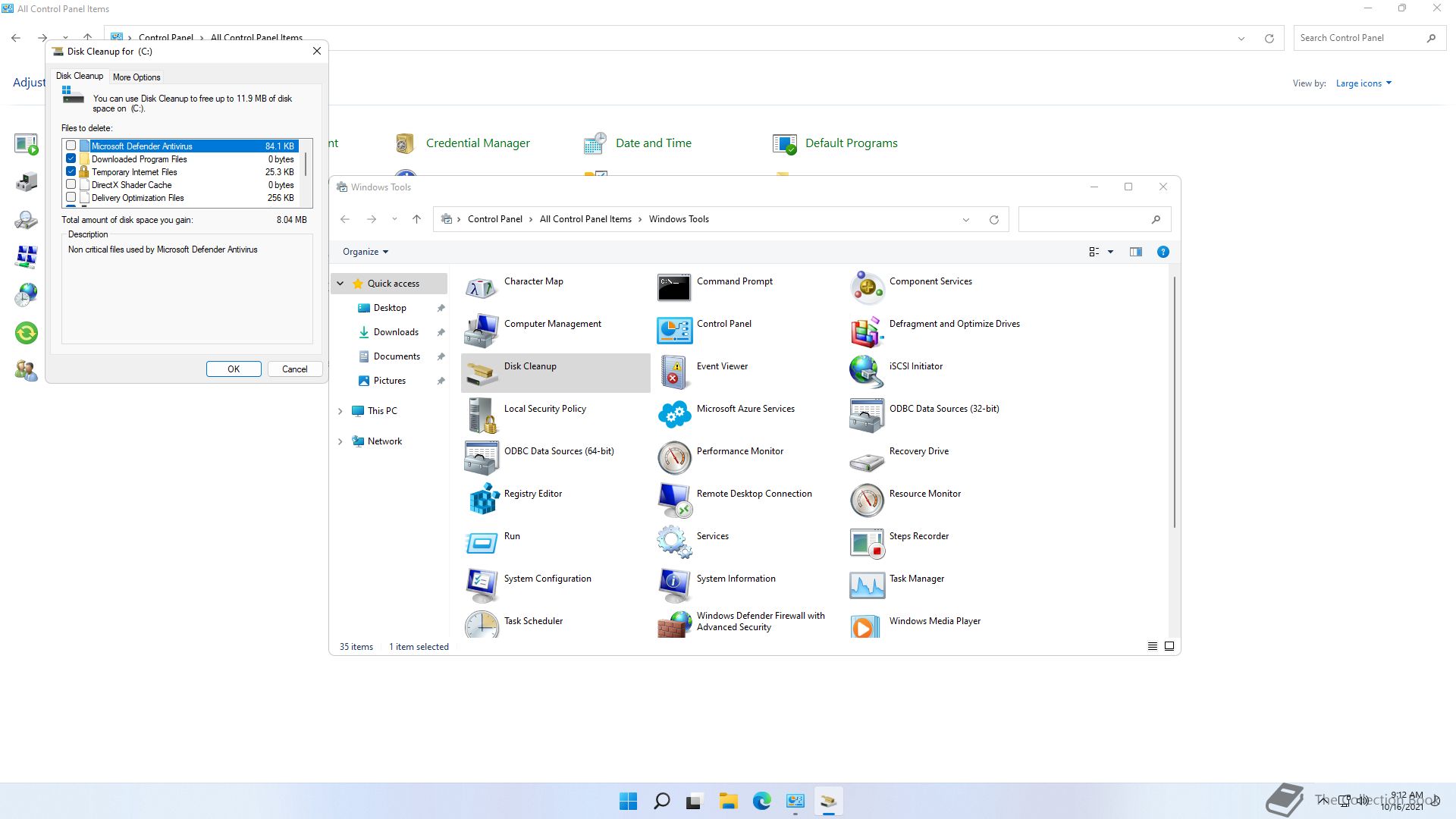Expand Network tree node
Viewport: 1456px width, 819px height.
[340, 441]
